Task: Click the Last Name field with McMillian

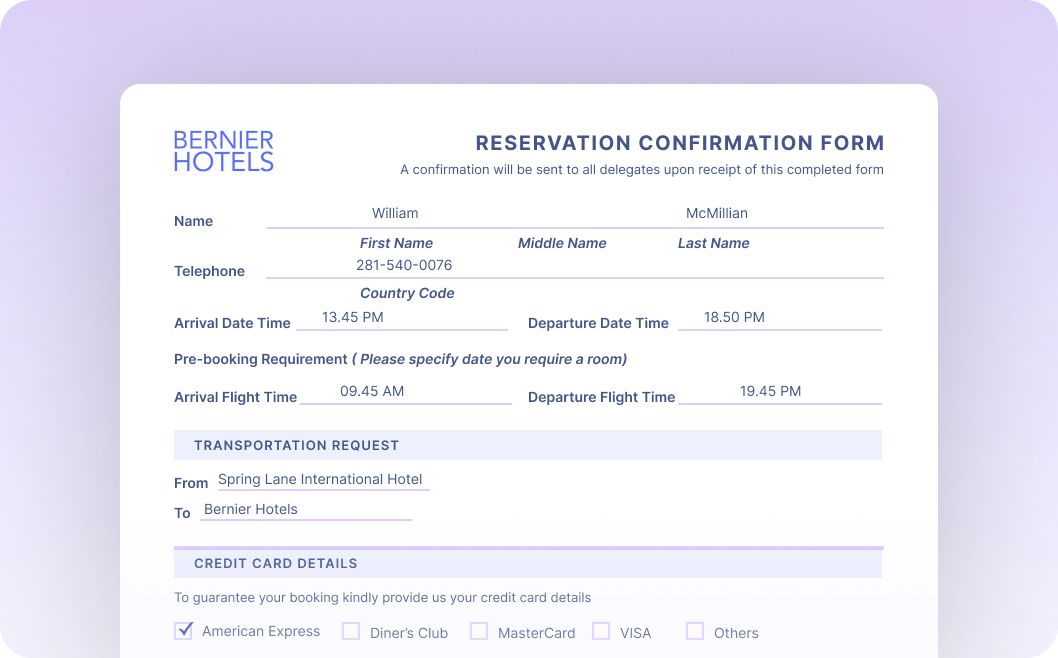Action: pyautogui.click(x=716, y=214)
